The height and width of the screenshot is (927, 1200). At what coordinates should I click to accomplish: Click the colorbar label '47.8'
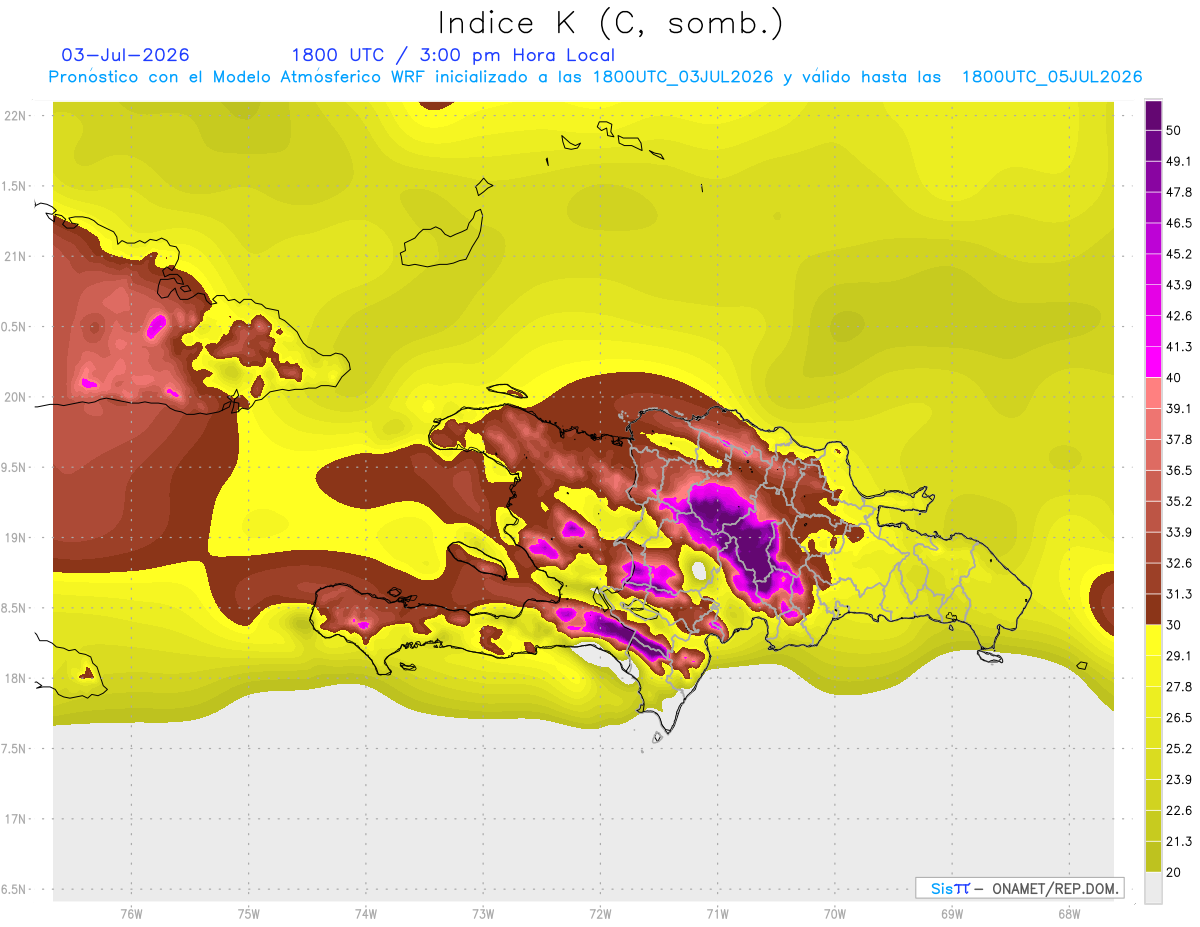pyautogui.click(x=1179, y=192)
